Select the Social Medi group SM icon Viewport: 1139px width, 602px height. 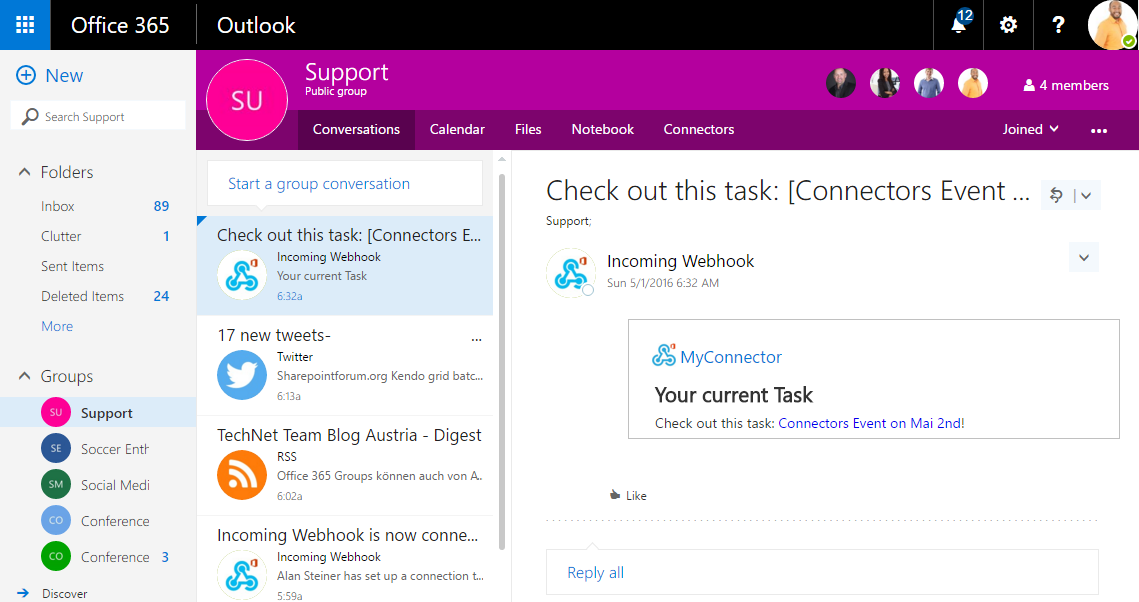[x=56, y=484]
